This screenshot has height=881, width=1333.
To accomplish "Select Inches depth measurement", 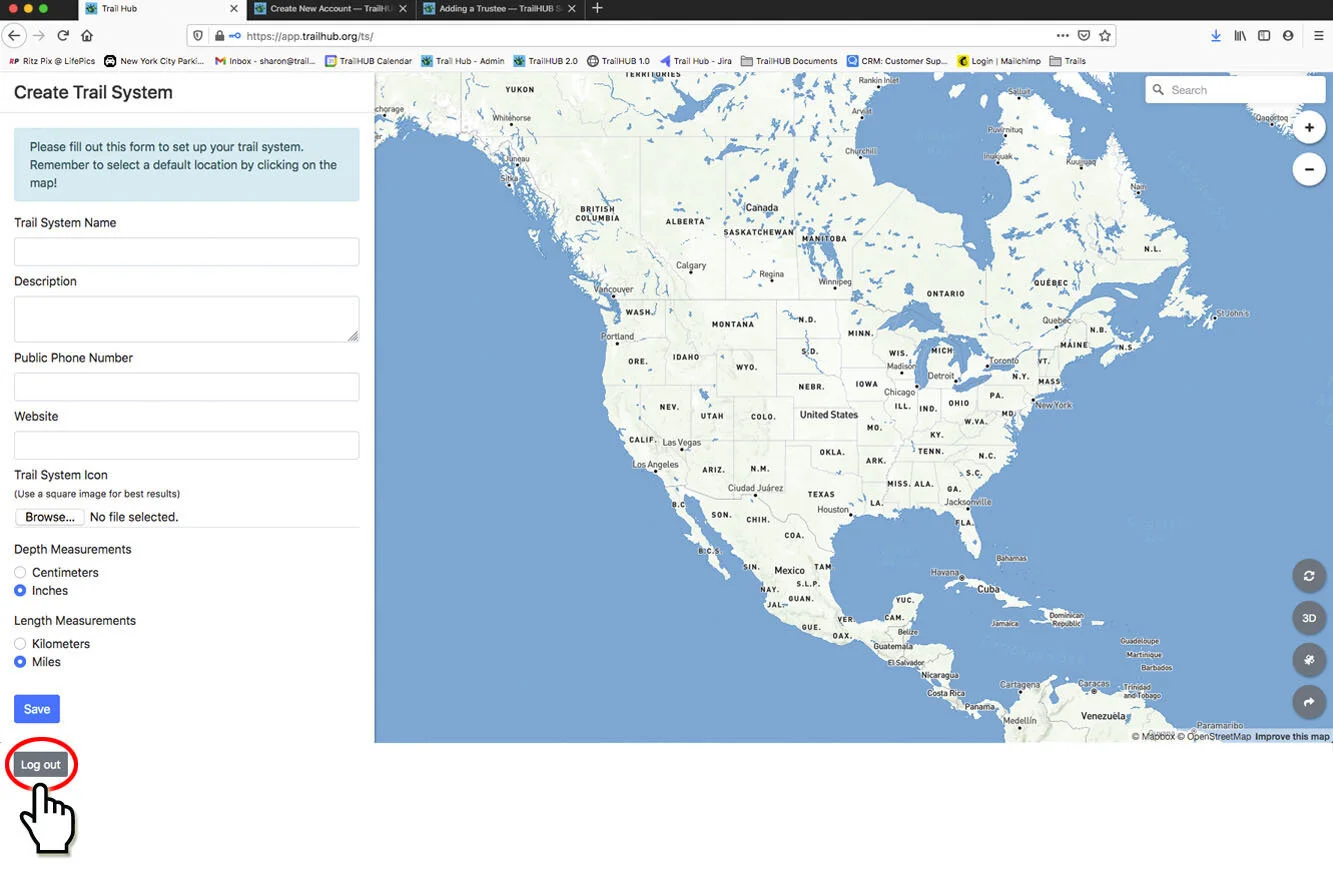I will [20, 590].
